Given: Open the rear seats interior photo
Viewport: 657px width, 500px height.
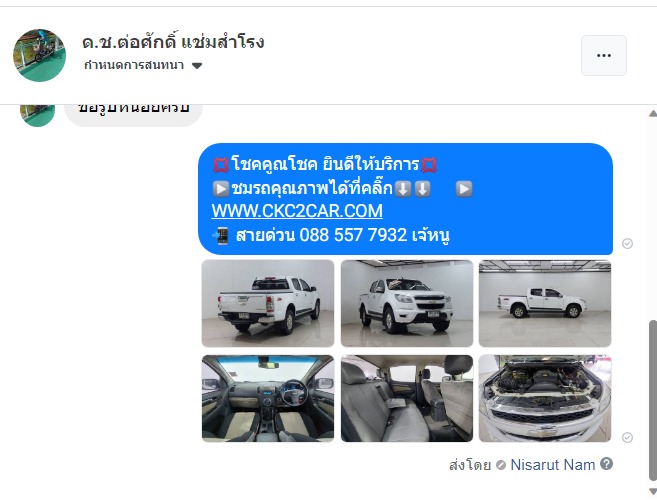Looking at the screenshot, I should (x=407, y=398).
